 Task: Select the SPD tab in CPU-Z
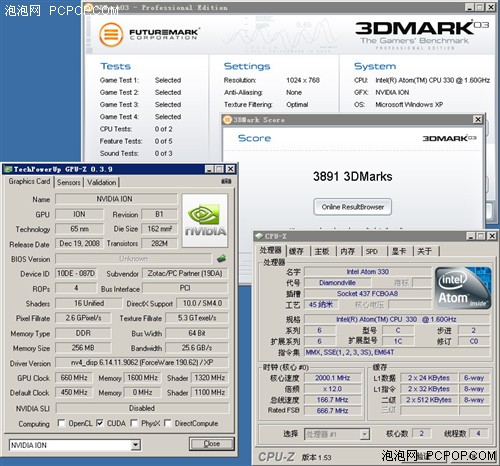pos(373,251)
